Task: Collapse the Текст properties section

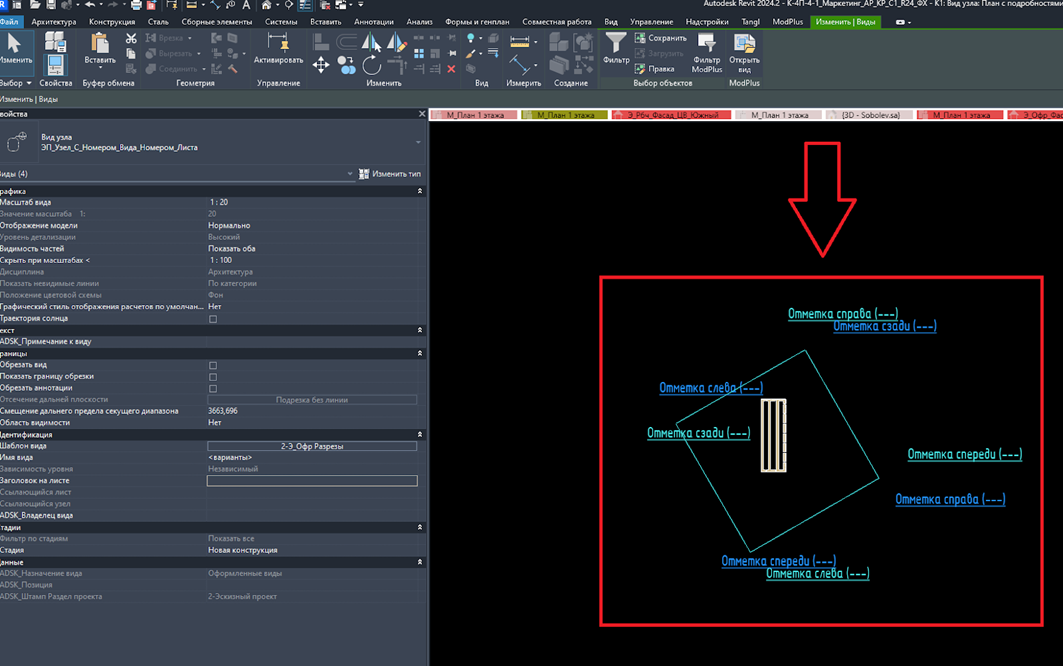Action: [x=420, y=330]
